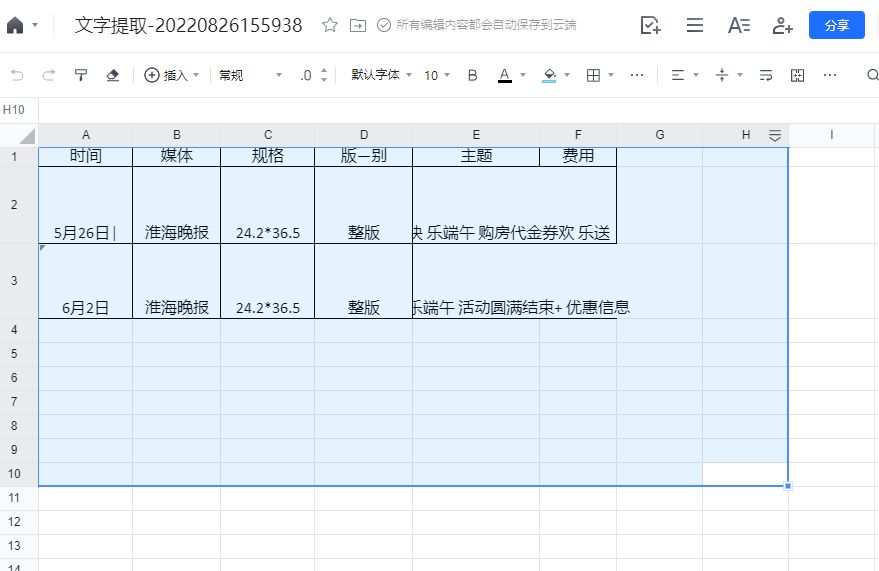
Task: Apply fill color with bucket icon
Action: (x=549, y=75)
